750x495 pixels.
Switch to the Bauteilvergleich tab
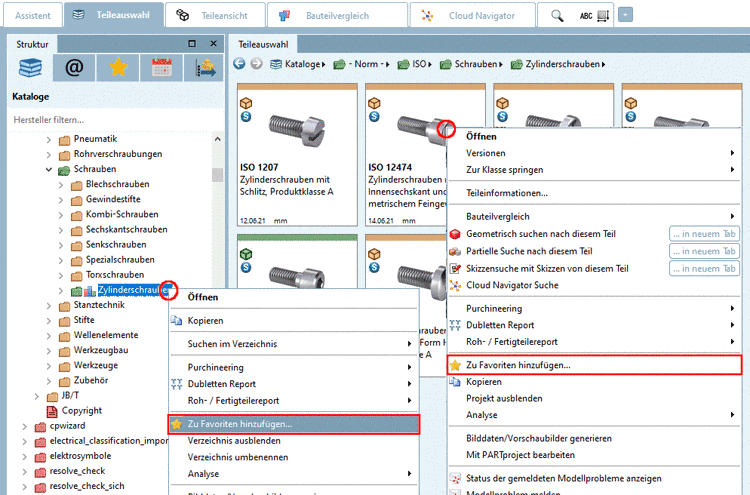pos(337,15)
